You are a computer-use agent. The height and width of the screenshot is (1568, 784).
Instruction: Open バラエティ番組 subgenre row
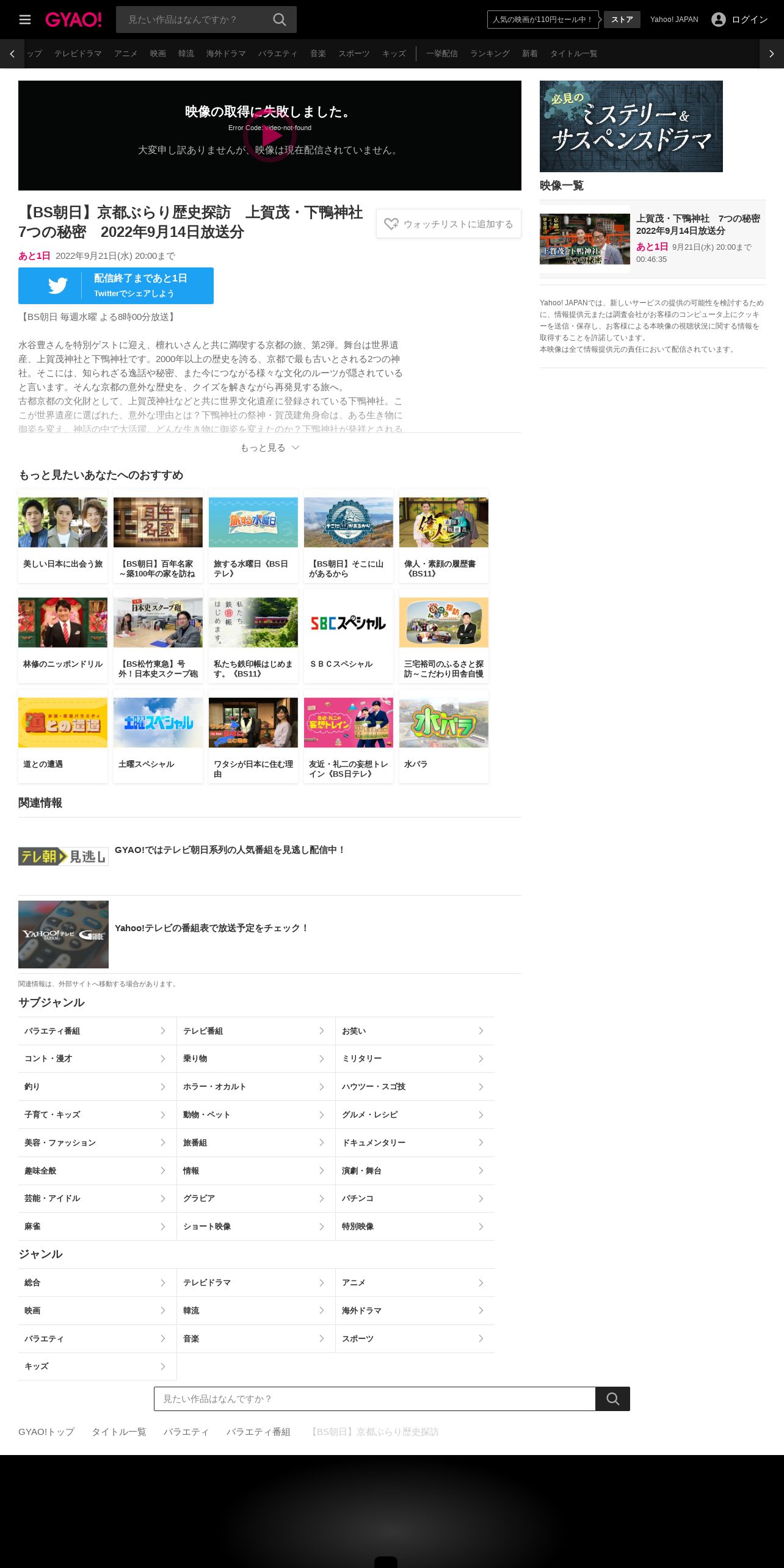(97, 1031)
